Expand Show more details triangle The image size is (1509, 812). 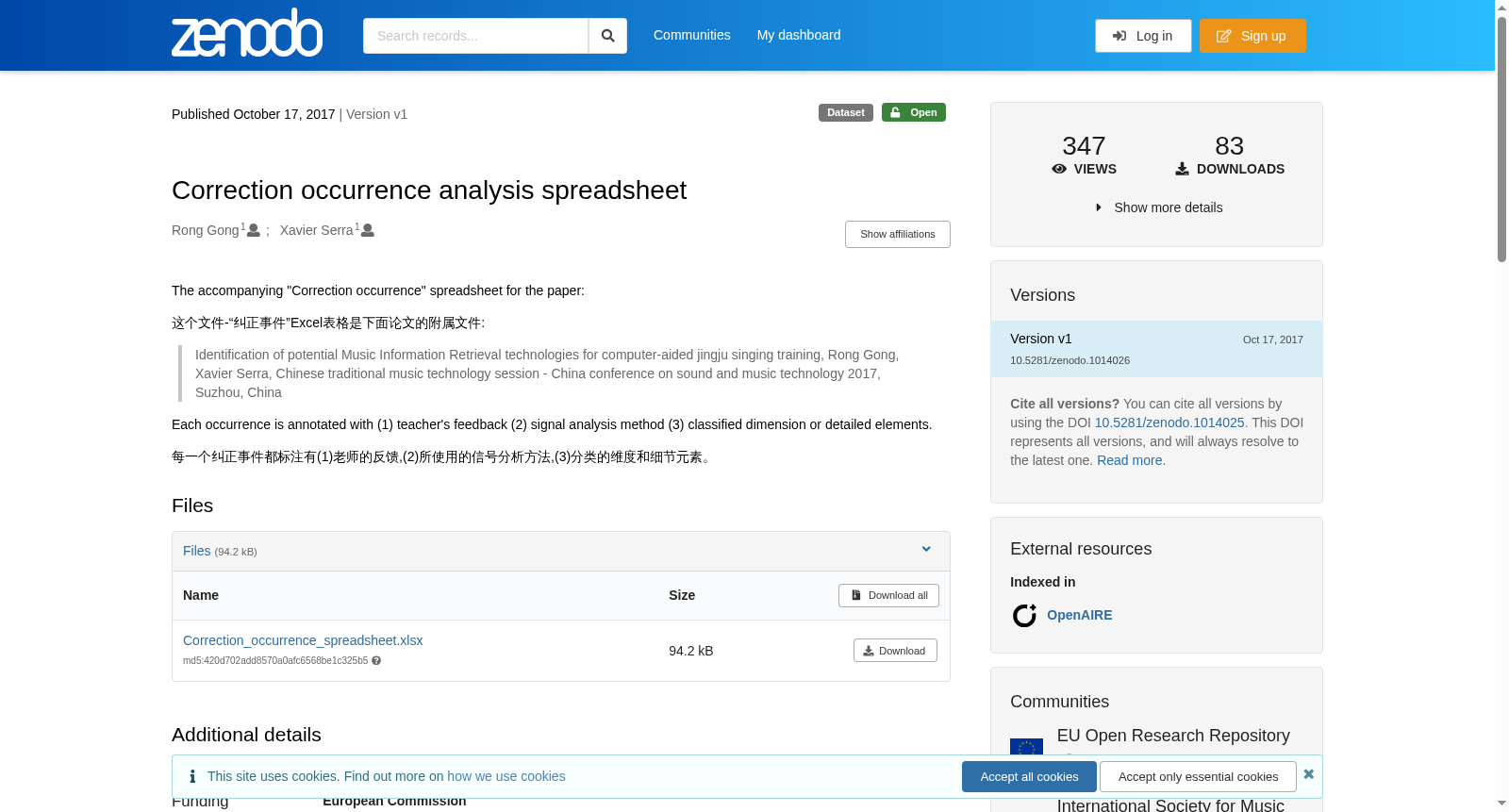pos(1099,207)
